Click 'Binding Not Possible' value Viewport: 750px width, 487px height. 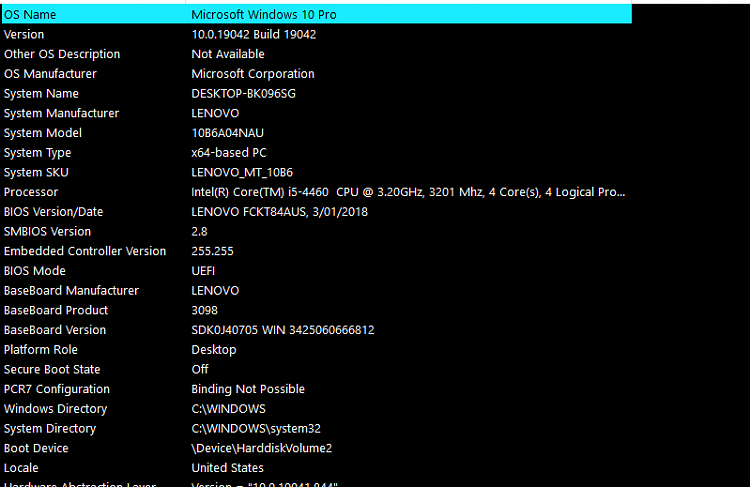tap(248, 389)
